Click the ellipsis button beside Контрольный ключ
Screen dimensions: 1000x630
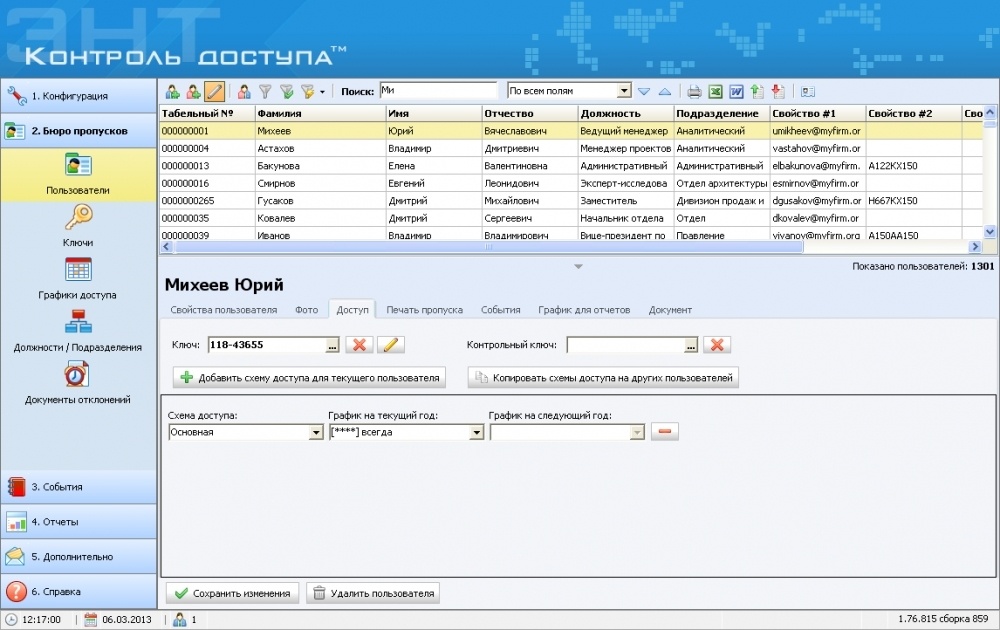(x=691, y=345)
